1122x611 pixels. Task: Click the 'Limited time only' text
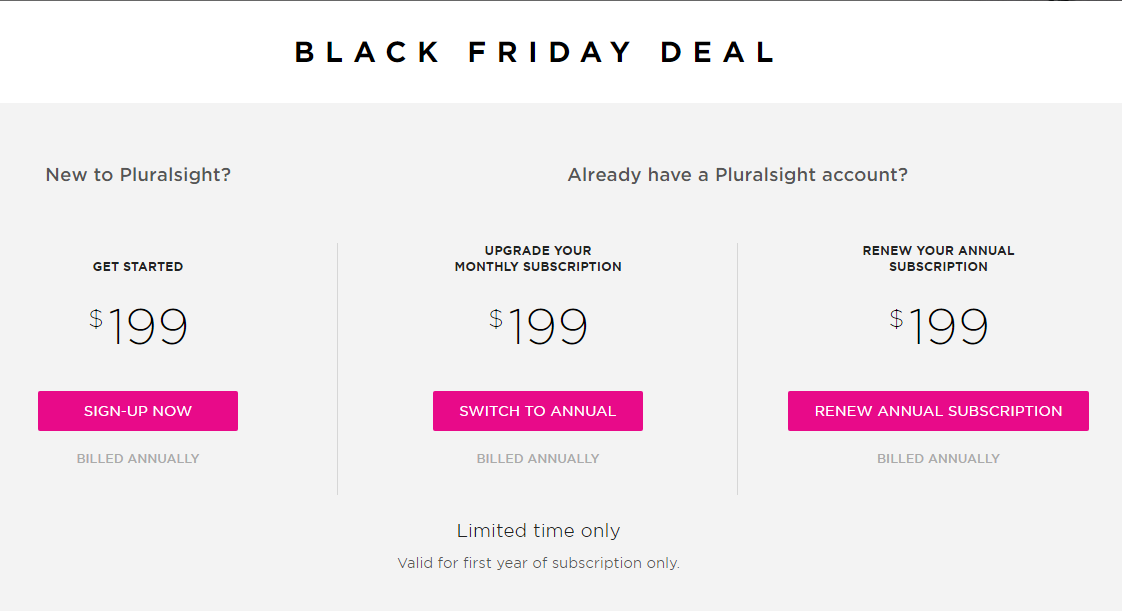click(x=538, y=531)
